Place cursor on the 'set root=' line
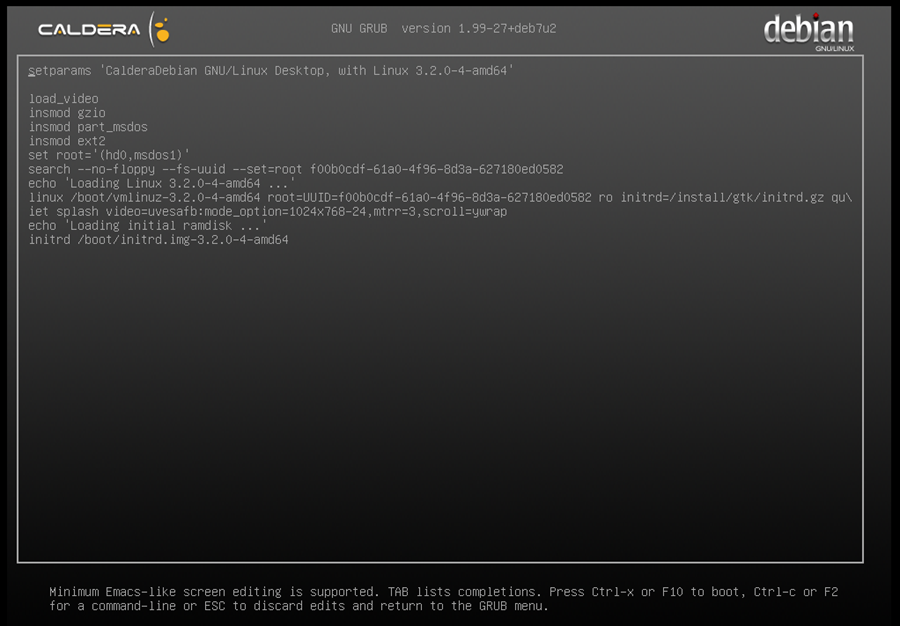This screenshot has height=626, width=900. 109,155
